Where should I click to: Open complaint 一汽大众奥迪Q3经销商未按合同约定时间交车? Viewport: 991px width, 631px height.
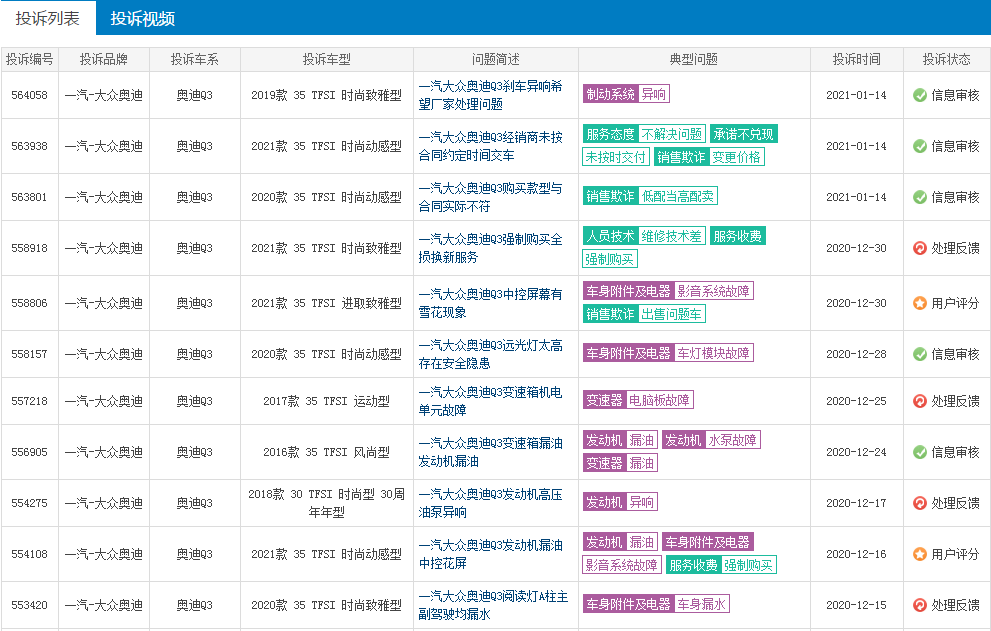490,146
